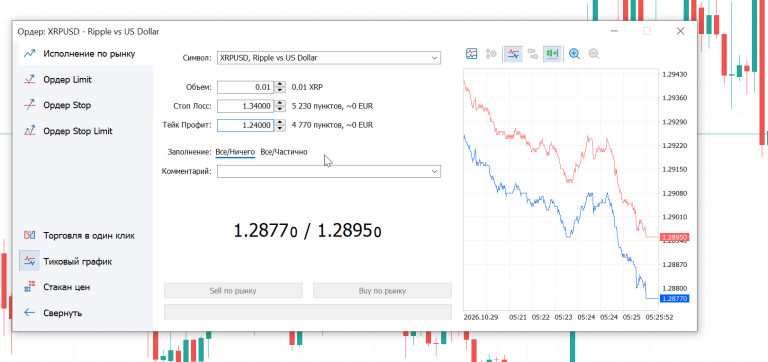Click price scale label 1.29080

pos(674,193)
